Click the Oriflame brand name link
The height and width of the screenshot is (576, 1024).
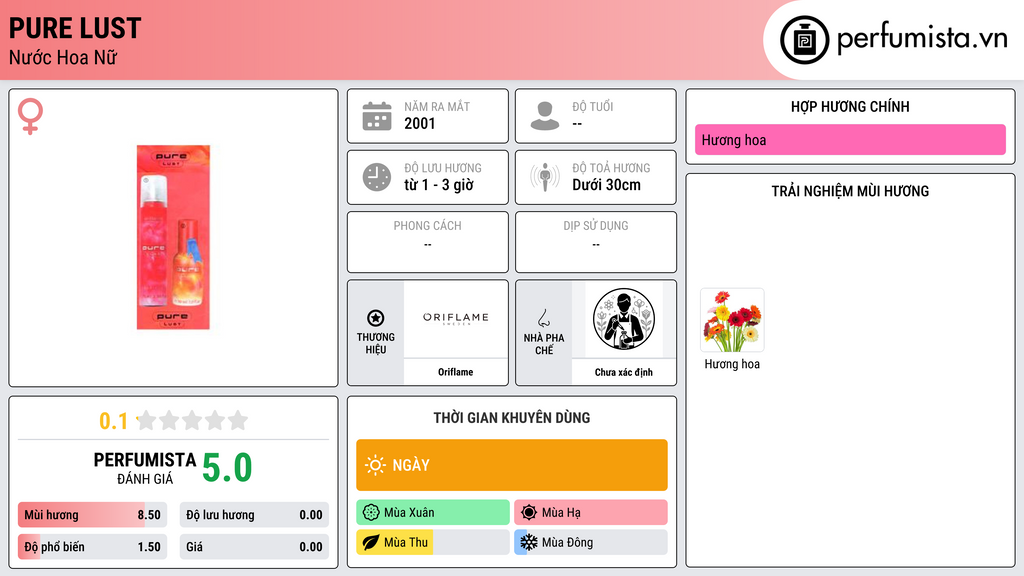(x=455, y=372)
